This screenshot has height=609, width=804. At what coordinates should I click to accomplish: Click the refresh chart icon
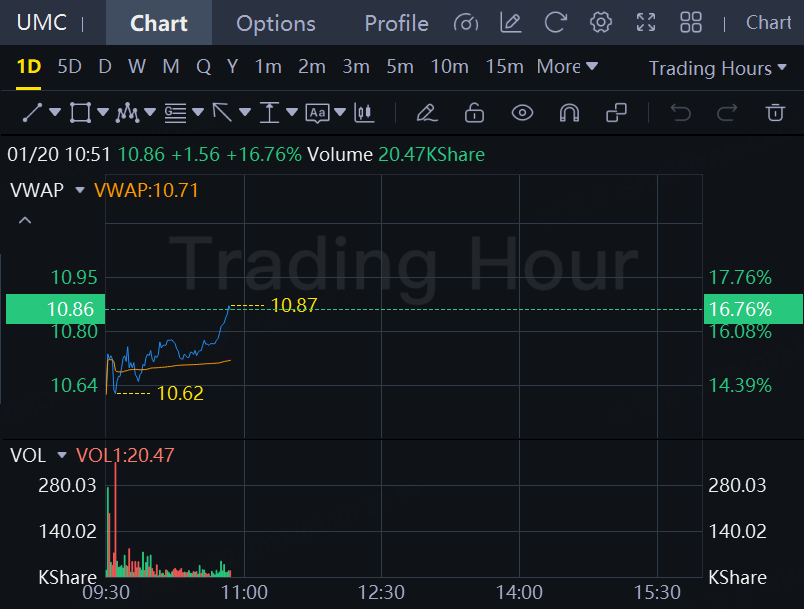(x=556, y=23)
